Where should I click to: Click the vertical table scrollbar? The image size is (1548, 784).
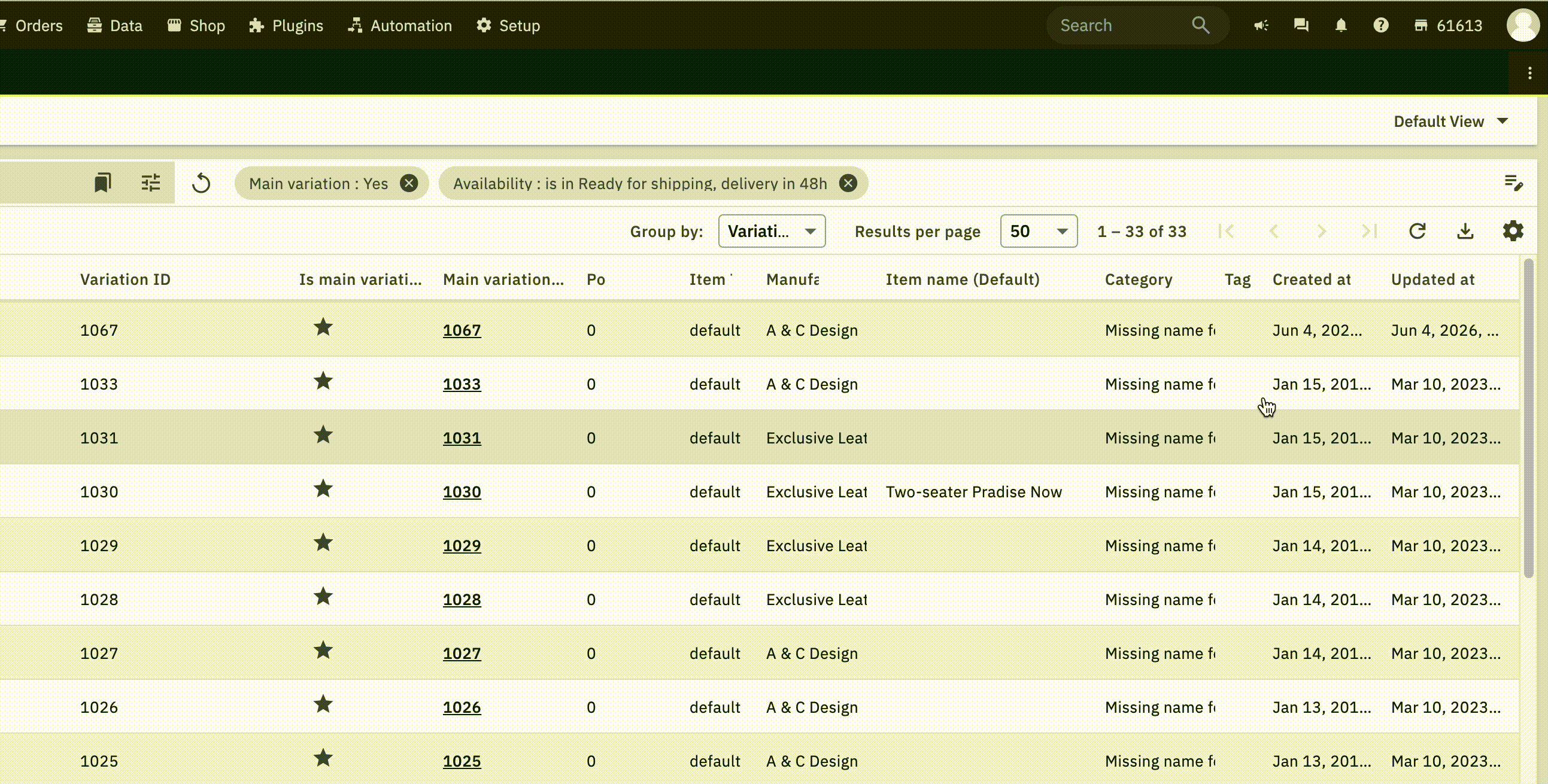point(1529,418)
